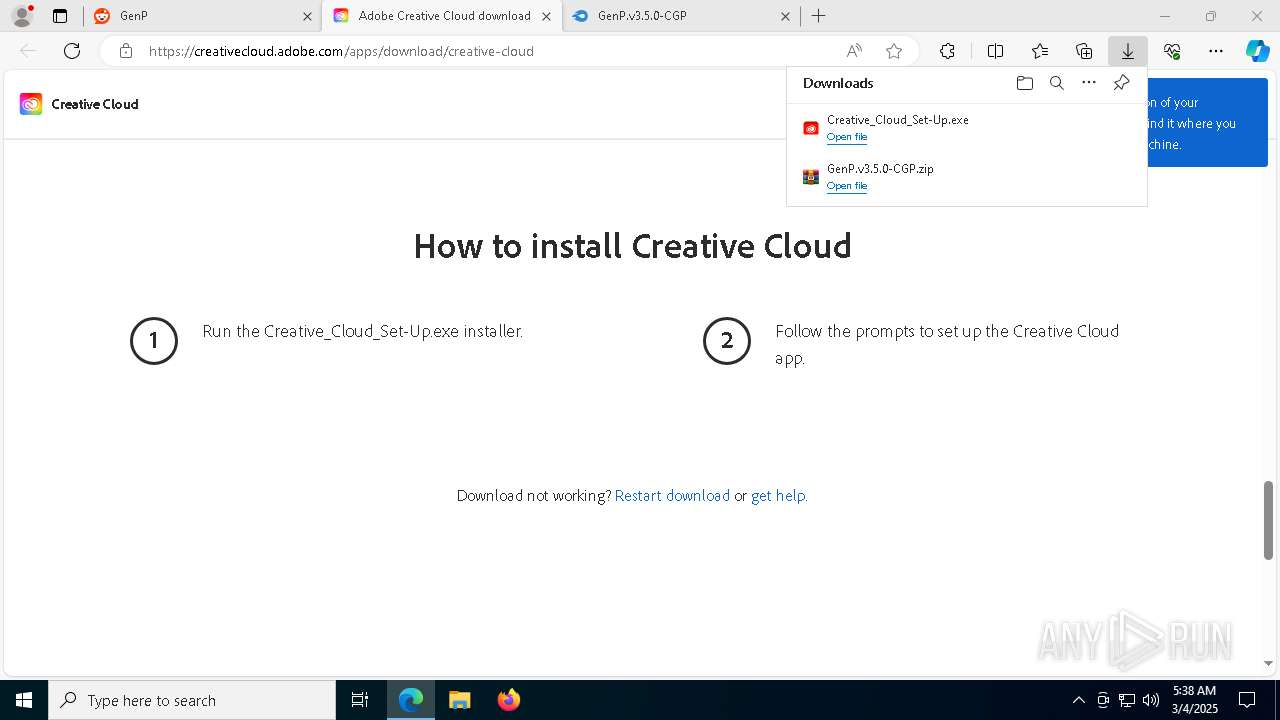This screenshot has height=720, width=1280.
Task: Open more options in Downloads panel
Action: pyautogui.click(x=1089, y=83)
